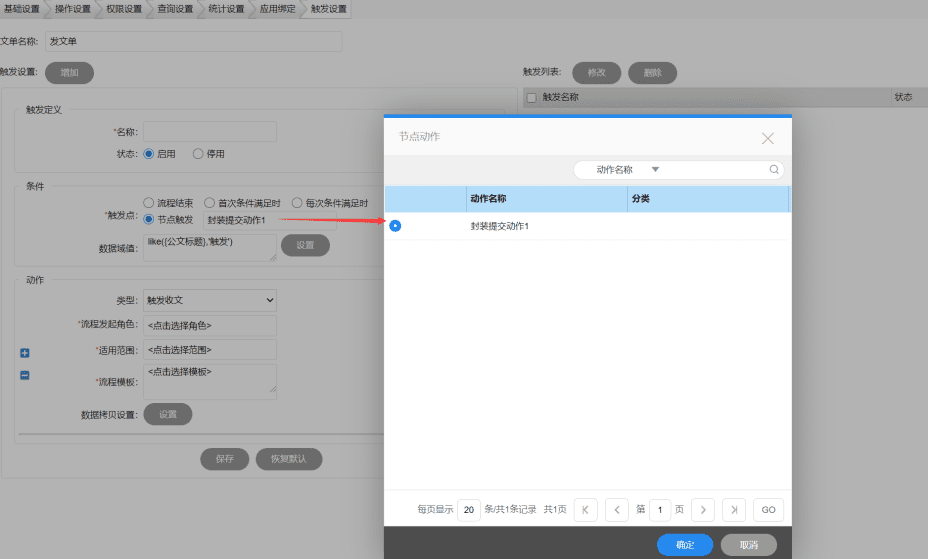This screenshot has height=559, width=928.
Task: Go to next page icon
Action: click(x=703, y=510)
